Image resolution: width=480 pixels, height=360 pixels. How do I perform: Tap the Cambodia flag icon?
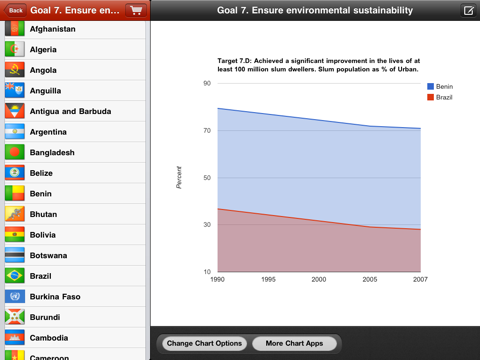tap(15, 338)
